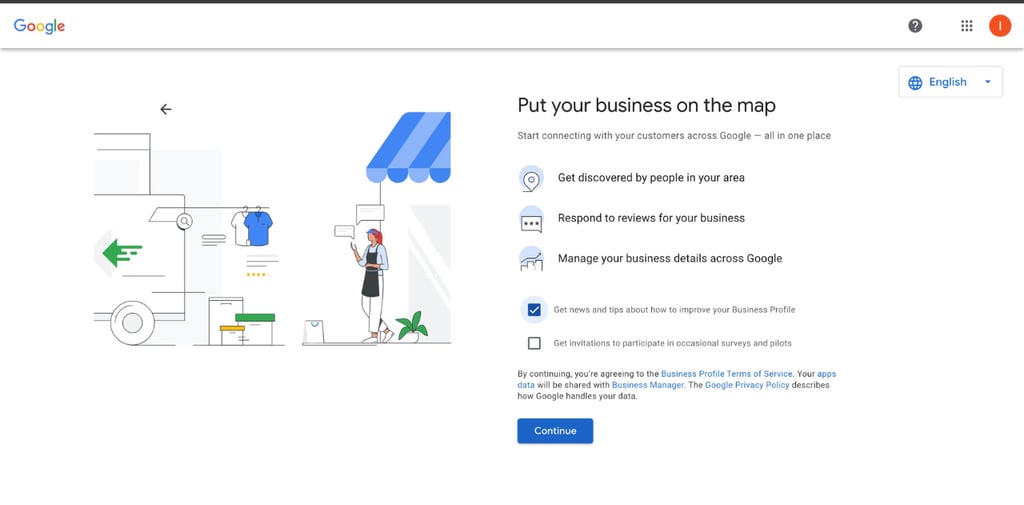1024x505 pixels.
Task: Enable surveys and pilots invitations checkbox
Action: tap(534, 343)
